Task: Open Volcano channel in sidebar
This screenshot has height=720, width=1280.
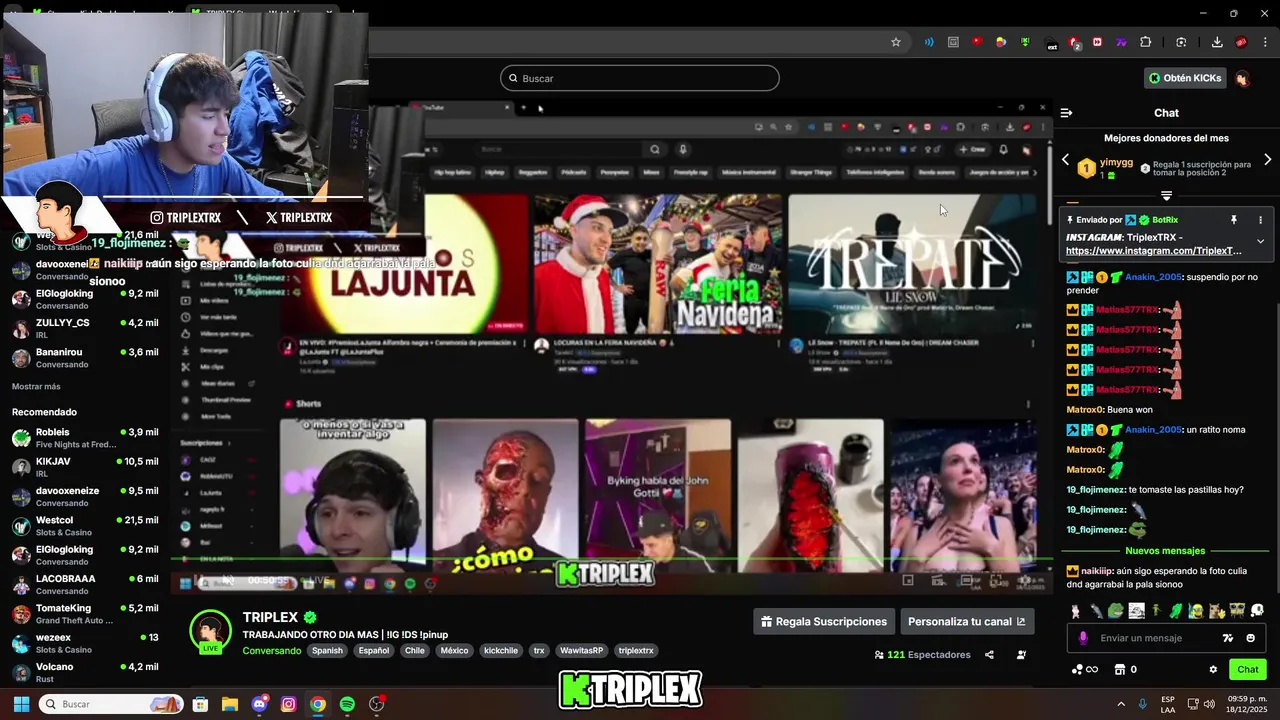Action: pos(85,672)
